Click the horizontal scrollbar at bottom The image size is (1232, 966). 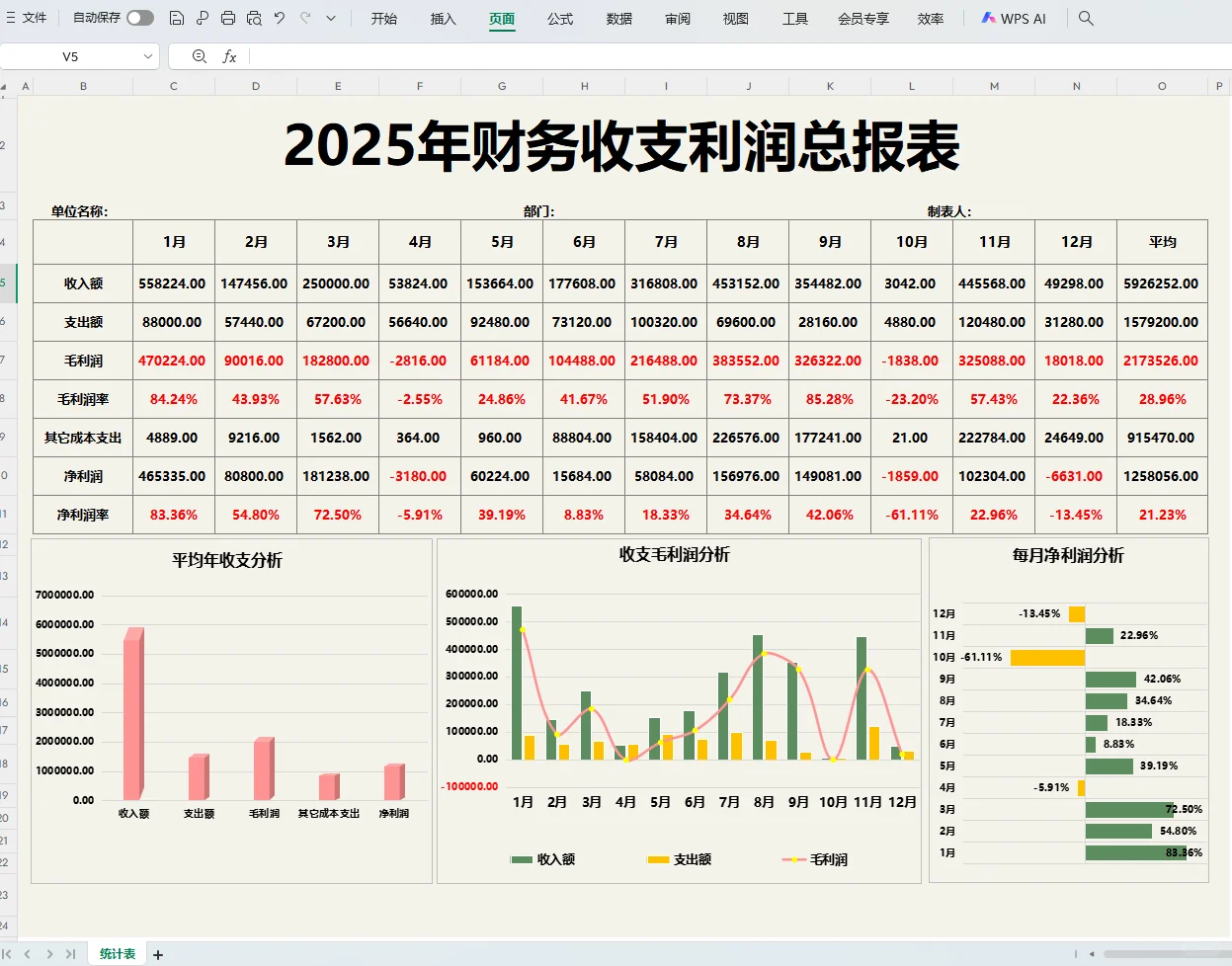coord(1166,954)
